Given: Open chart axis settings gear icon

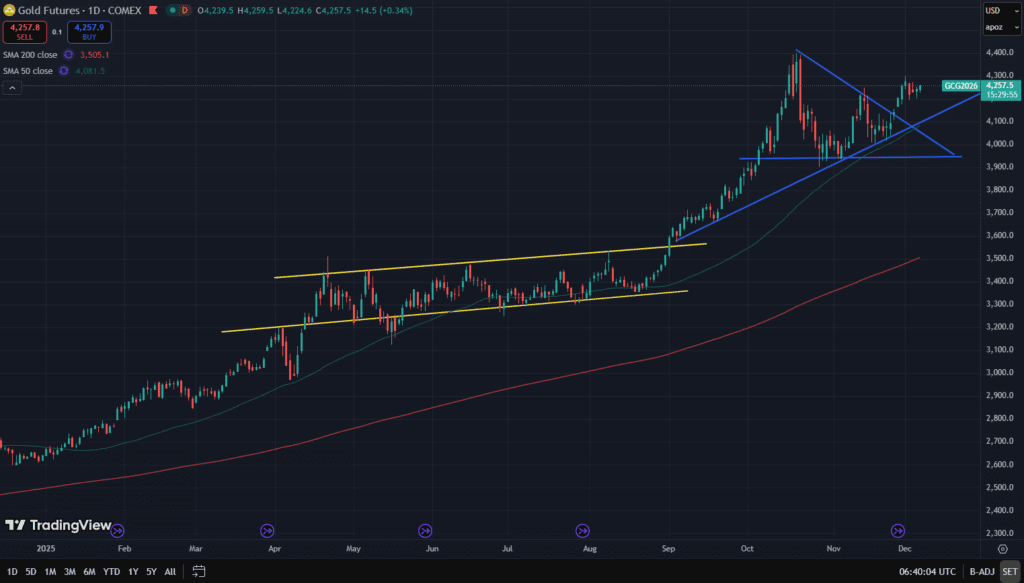Looking at the screenshot, I should point(1002,548).
